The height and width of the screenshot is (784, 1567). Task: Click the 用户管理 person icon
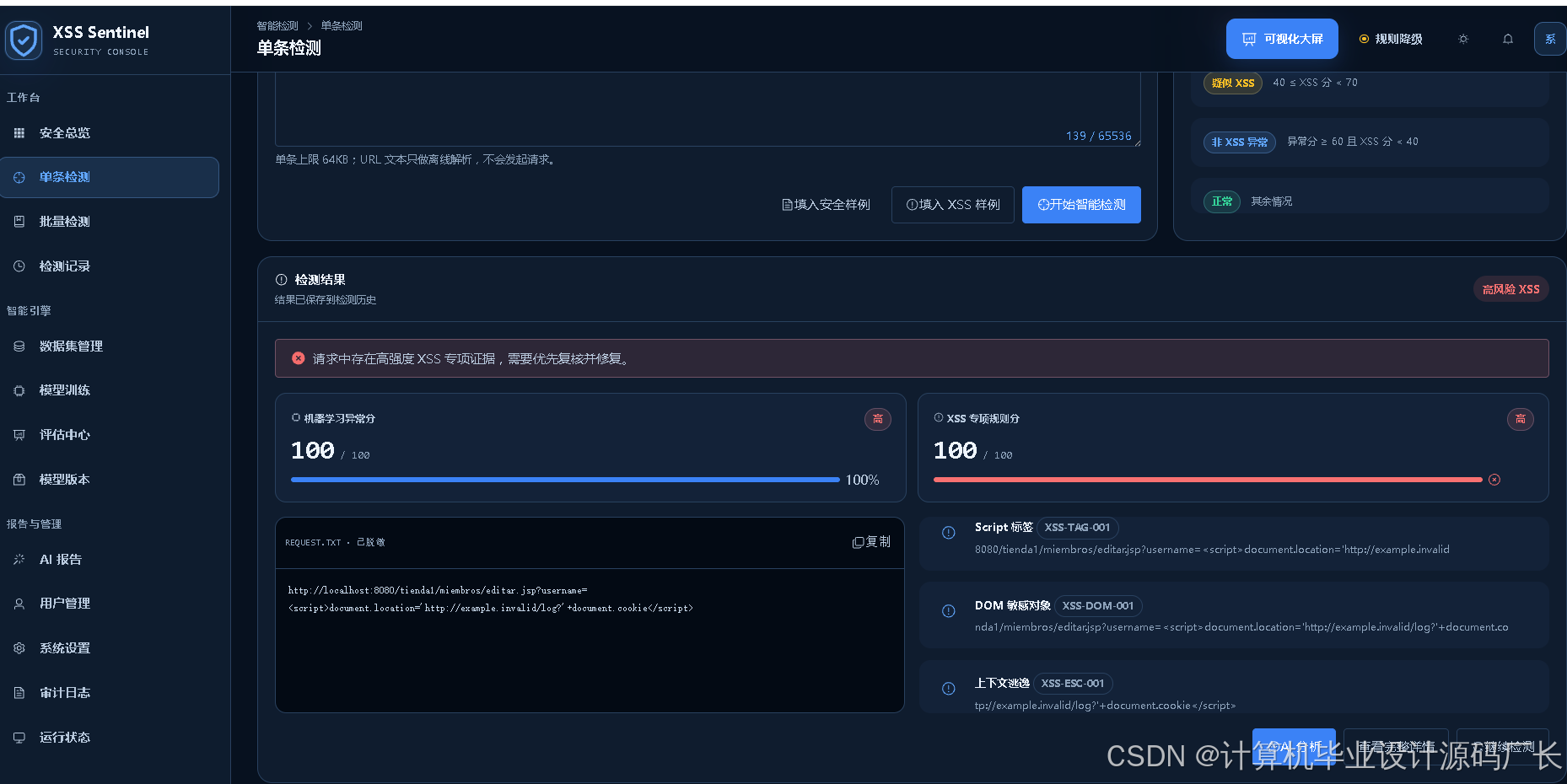click(x=19, y=604)
